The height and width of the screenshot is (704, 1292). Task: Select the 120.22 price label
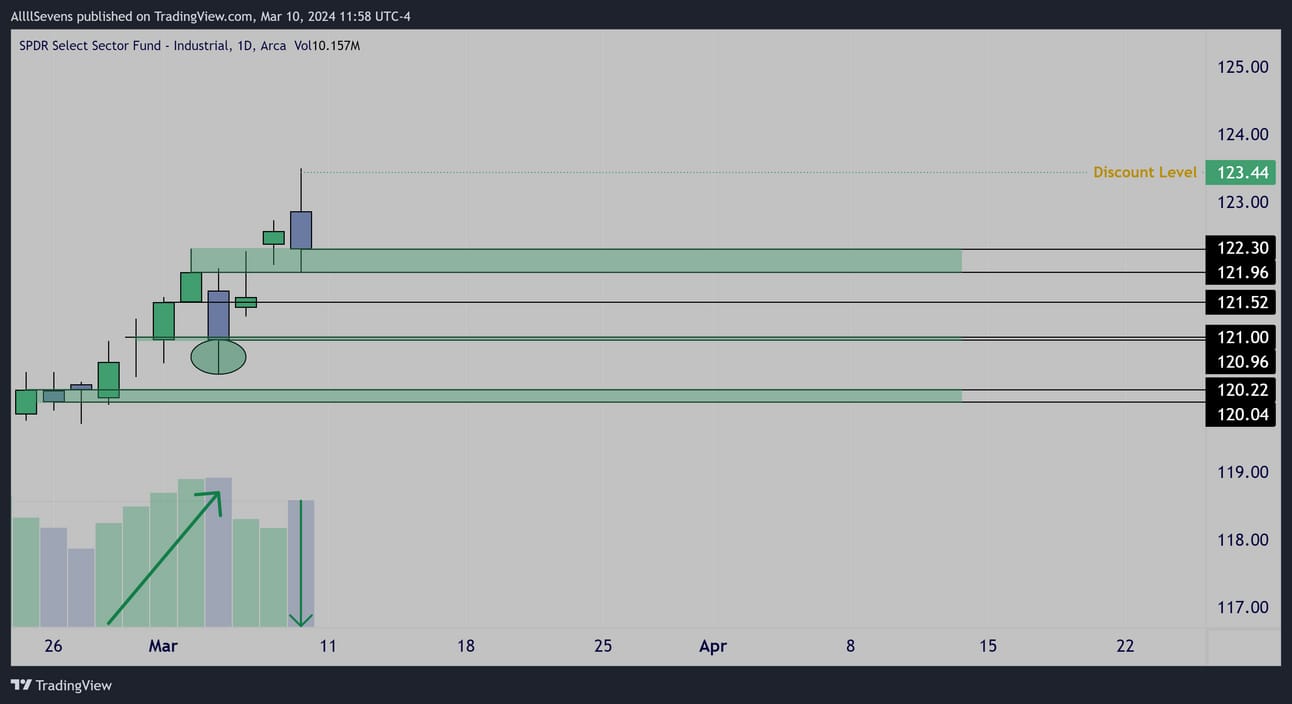(1241, 390)
